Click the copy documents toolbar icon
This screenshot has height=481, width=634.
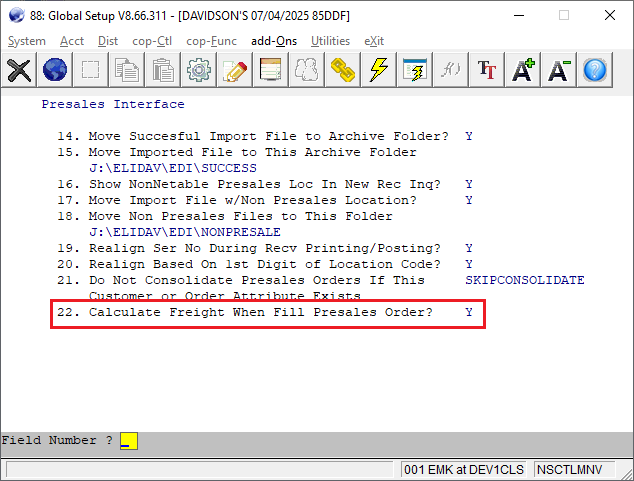pos(127,70)
